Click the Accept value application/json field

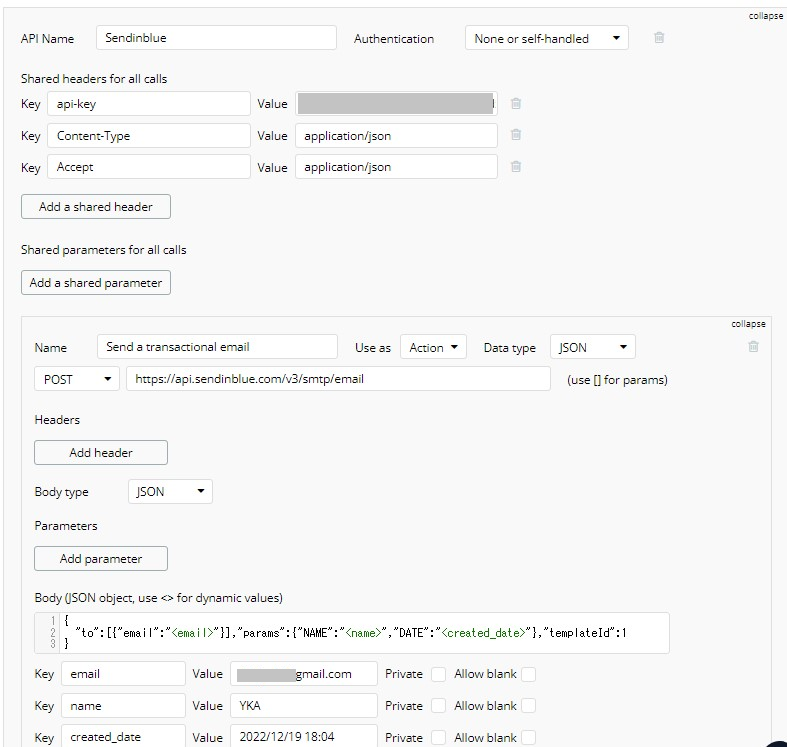coord(397,167)
